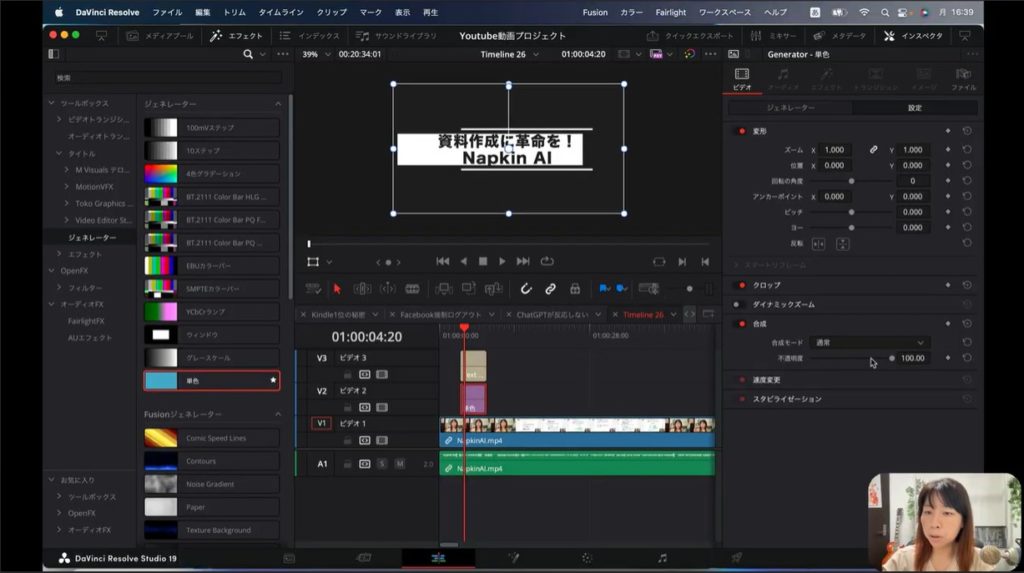Reset the zoom parameter with its reset icon
The height and width of the screenshot is (573, 1024).
(967, 150)
